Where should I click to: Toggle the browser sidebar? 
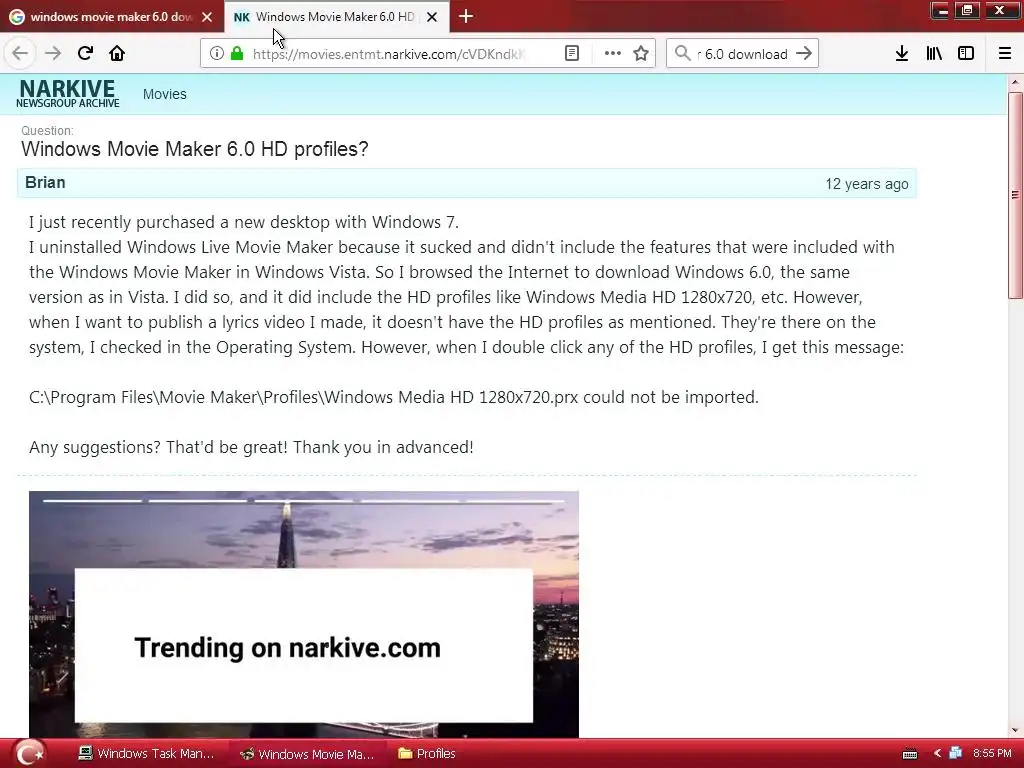pos(966,54)
